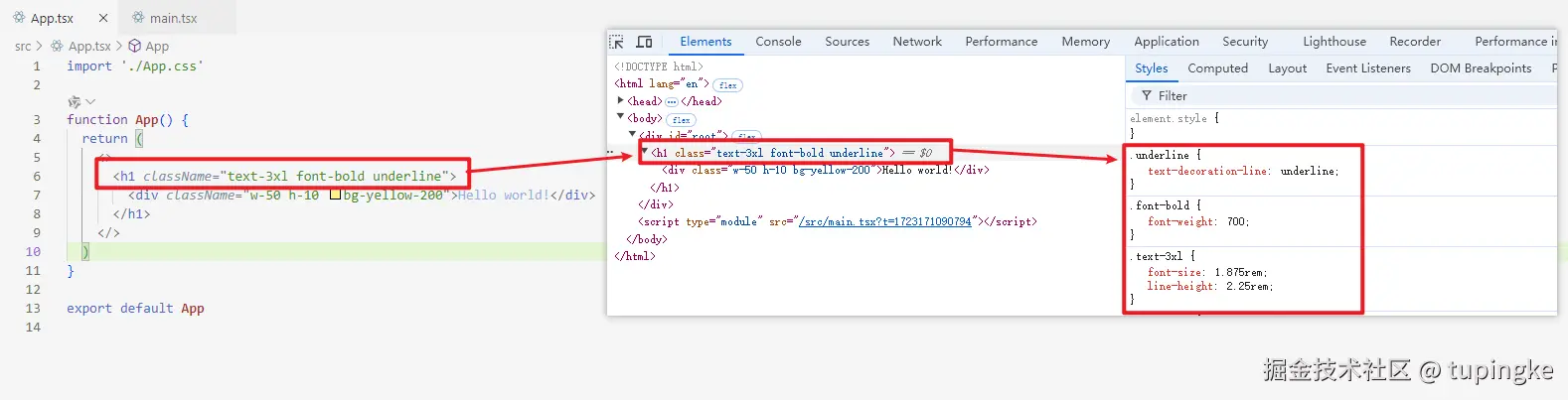Toggle the flex badge next to body
This screenshot has width=1568, height=400.
click(x=681, y=120)
